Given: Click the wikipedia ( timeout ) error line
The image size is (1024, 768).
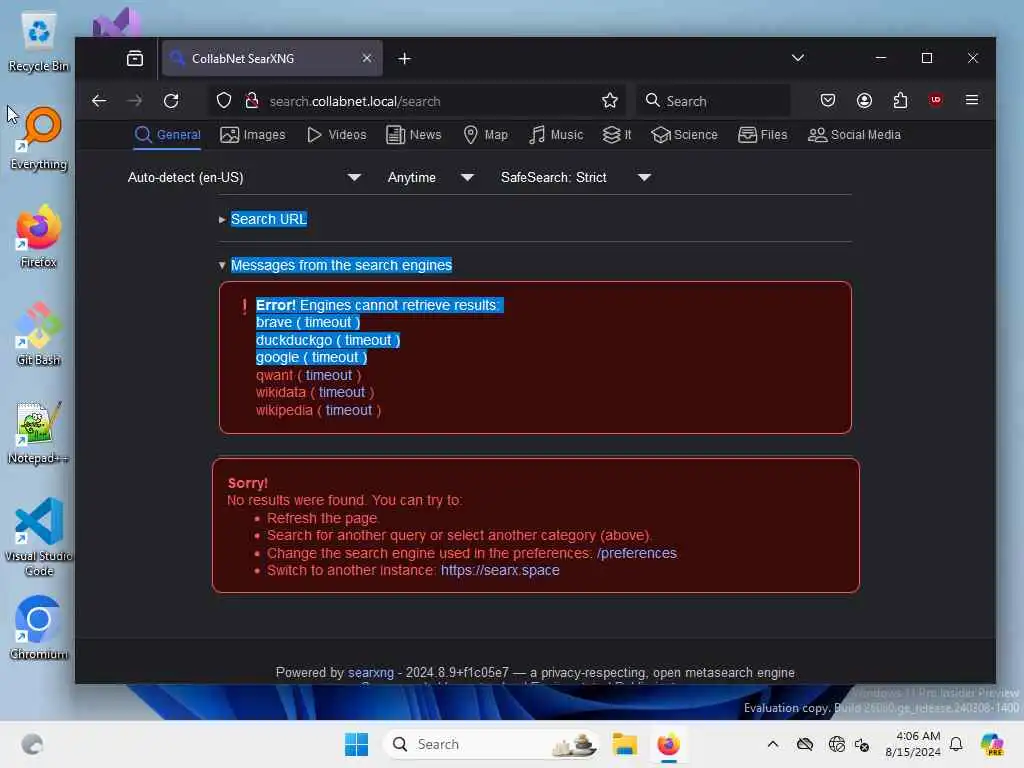Looking at the screenshot, I should click(x=318, y=410).
